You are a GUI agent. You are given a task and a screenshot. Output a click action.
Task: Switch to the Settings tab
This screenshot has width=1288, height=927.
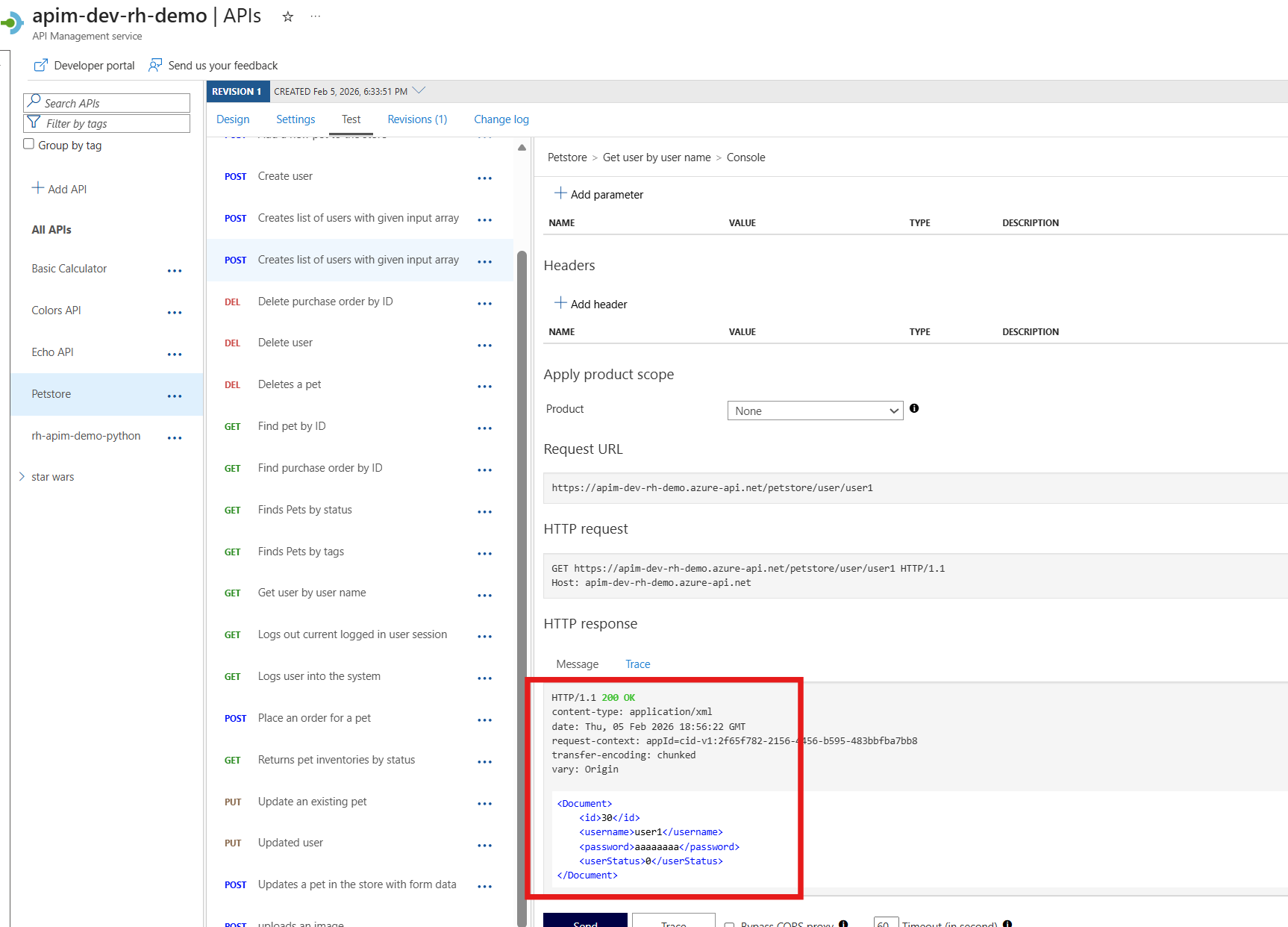coord(296,119)
